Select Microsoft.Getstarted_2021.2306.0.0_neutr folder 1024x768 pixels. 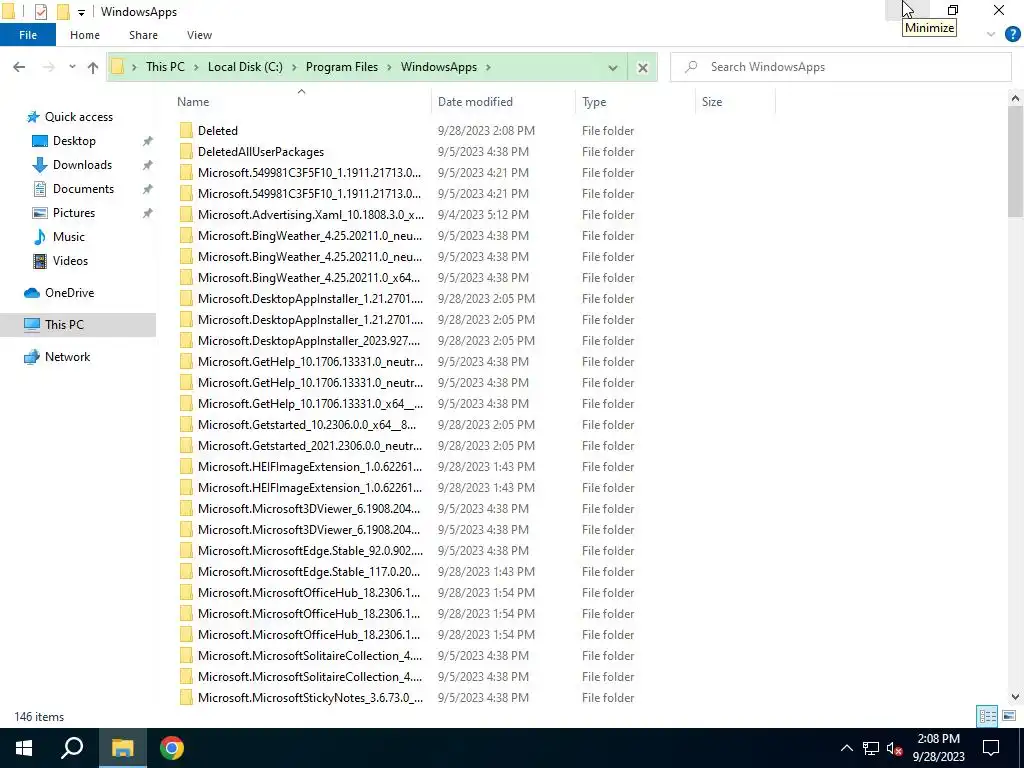(x=310, y=445)
